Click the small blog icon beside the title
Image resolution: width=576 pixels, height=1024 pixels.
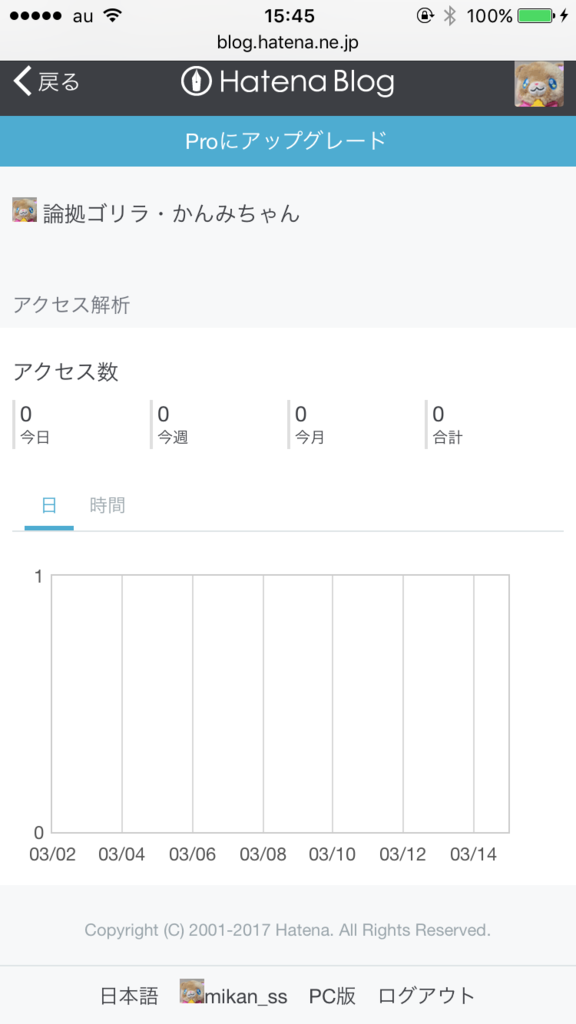click(x=24, y=210)
